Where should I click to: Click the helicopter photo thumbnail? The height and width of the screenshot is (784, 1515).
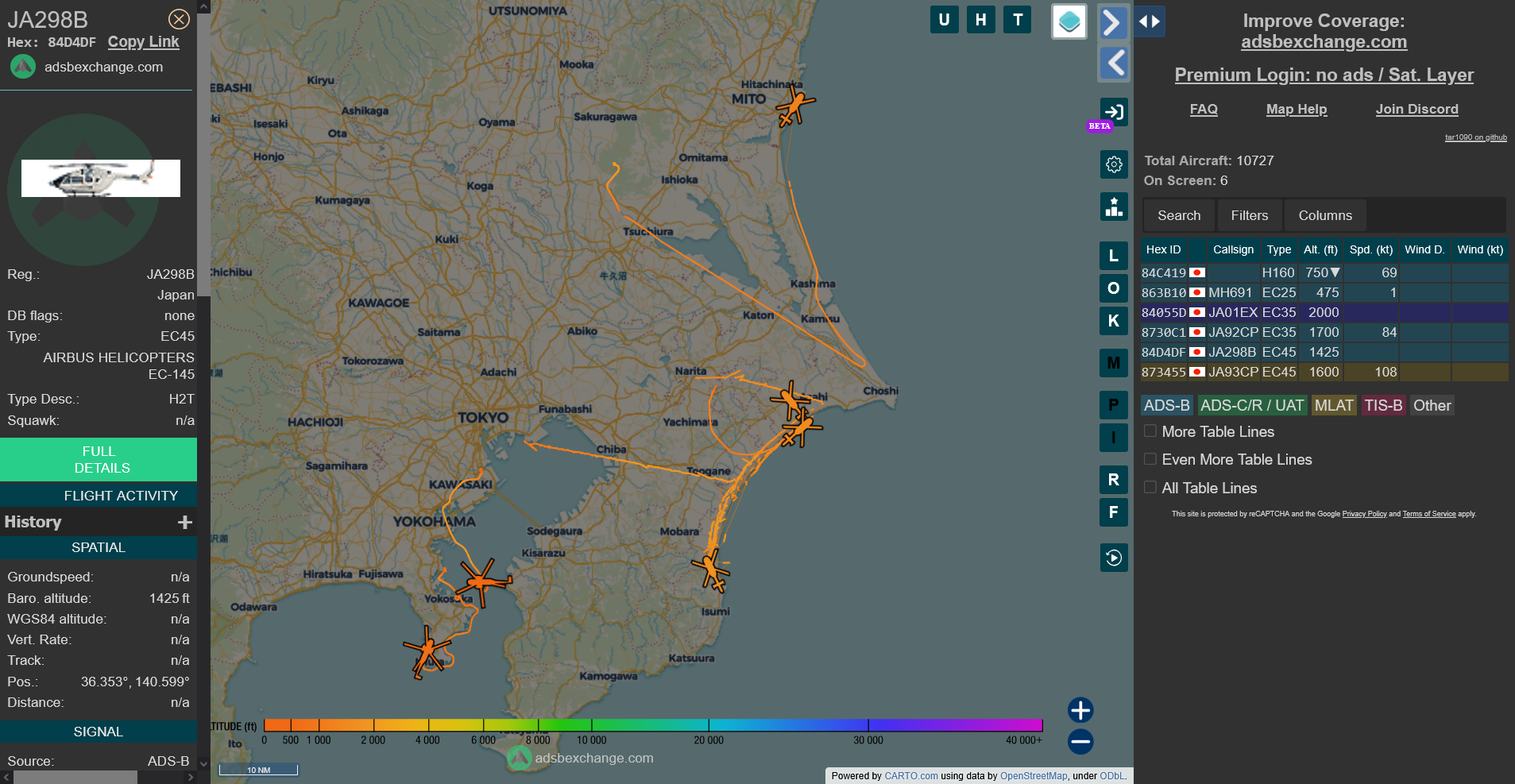point(101,178)
